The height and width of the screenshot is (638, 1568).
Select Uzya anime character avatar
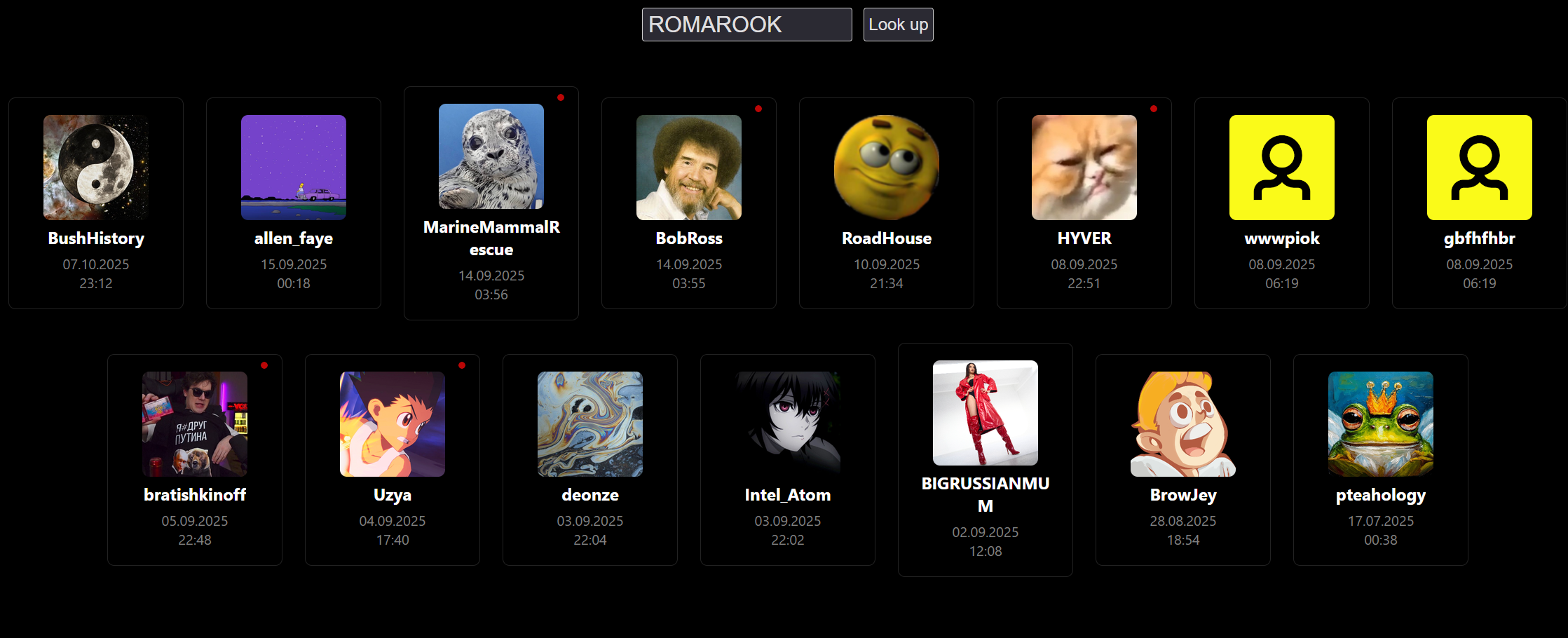pyautogui.click(x=393, y=424)
